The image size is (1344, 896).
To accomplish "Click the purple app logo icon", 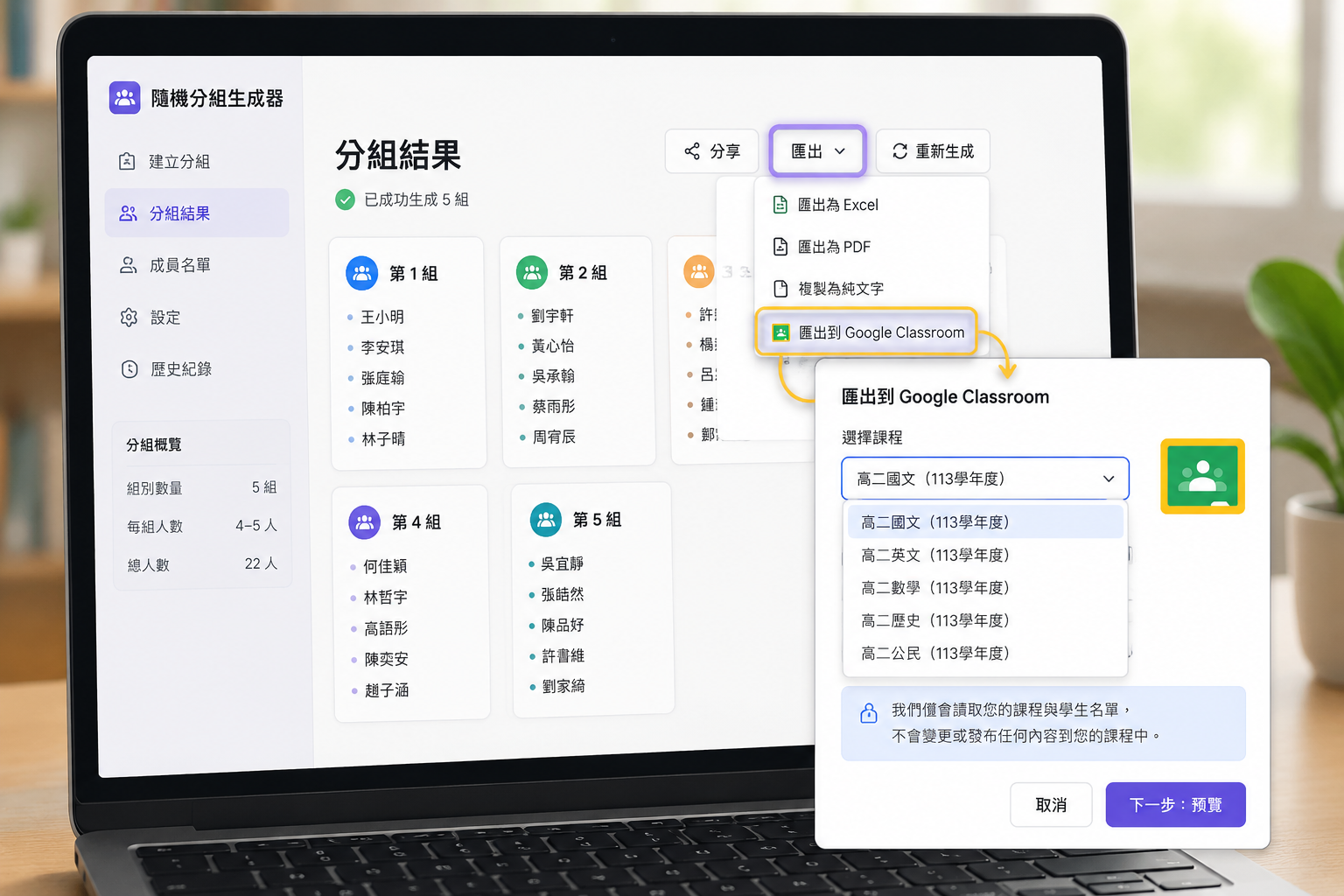I will point(125,98).
